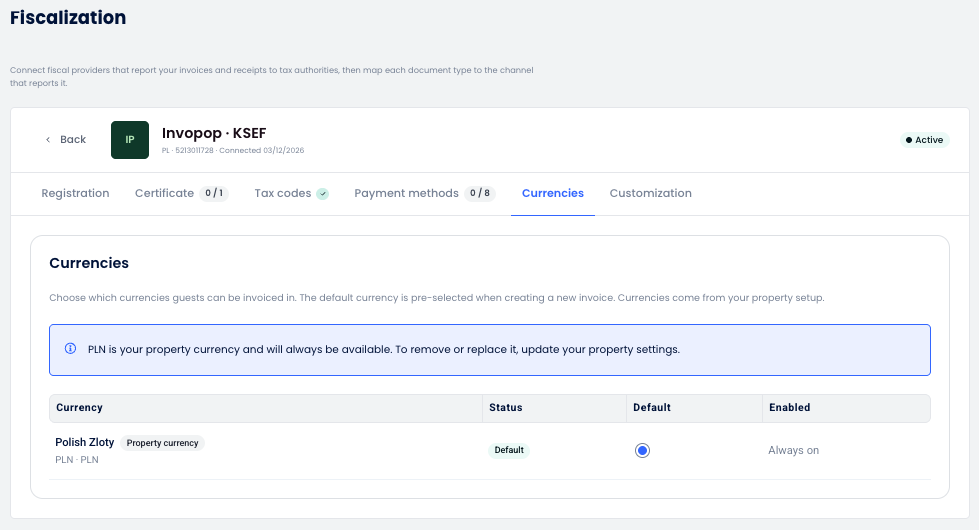
Task: Switch to the Certificate tab
Action: (164, 194)
